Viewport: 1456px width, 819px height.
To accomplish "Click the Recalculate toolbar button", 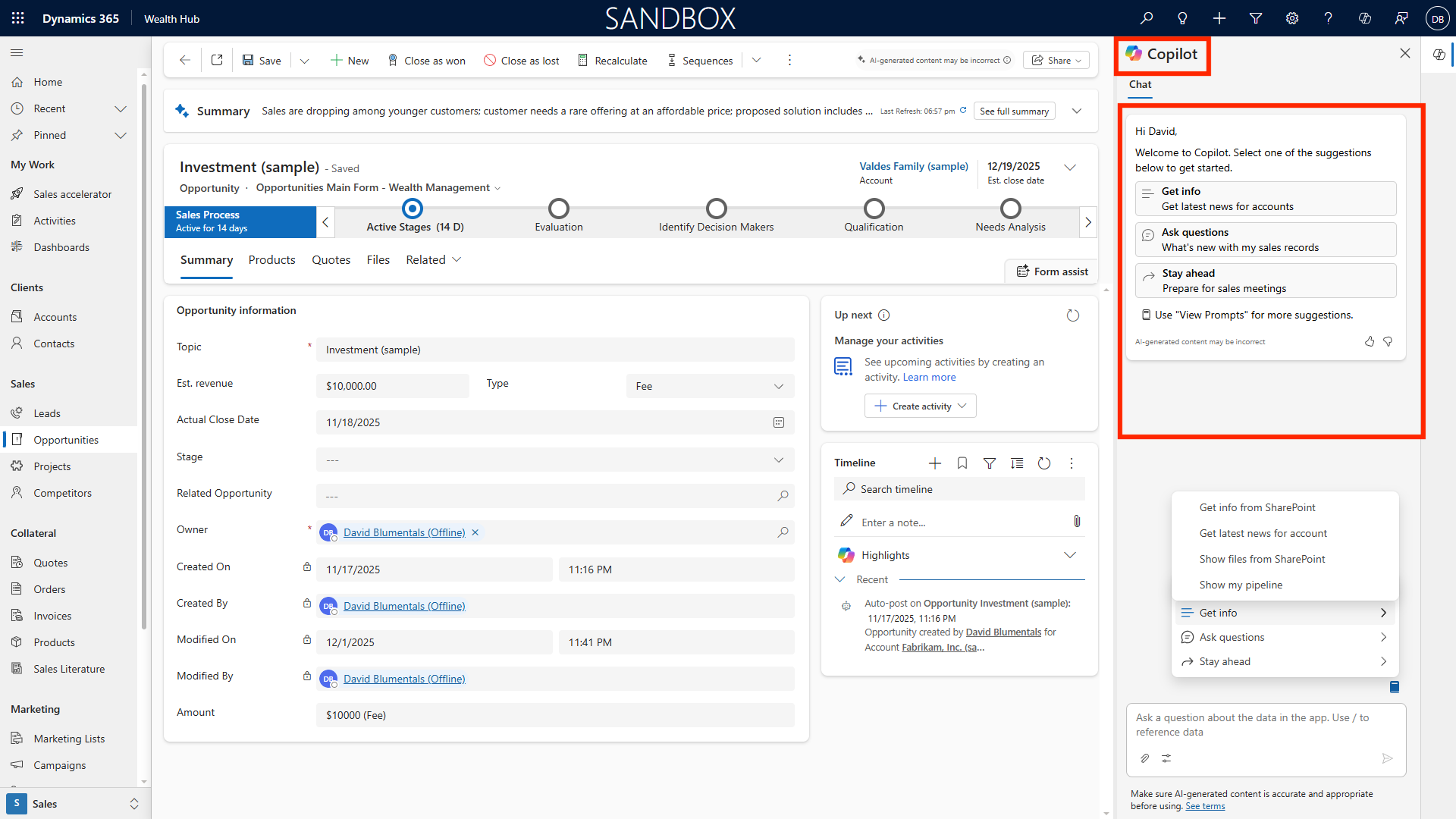I will (613, 61).
